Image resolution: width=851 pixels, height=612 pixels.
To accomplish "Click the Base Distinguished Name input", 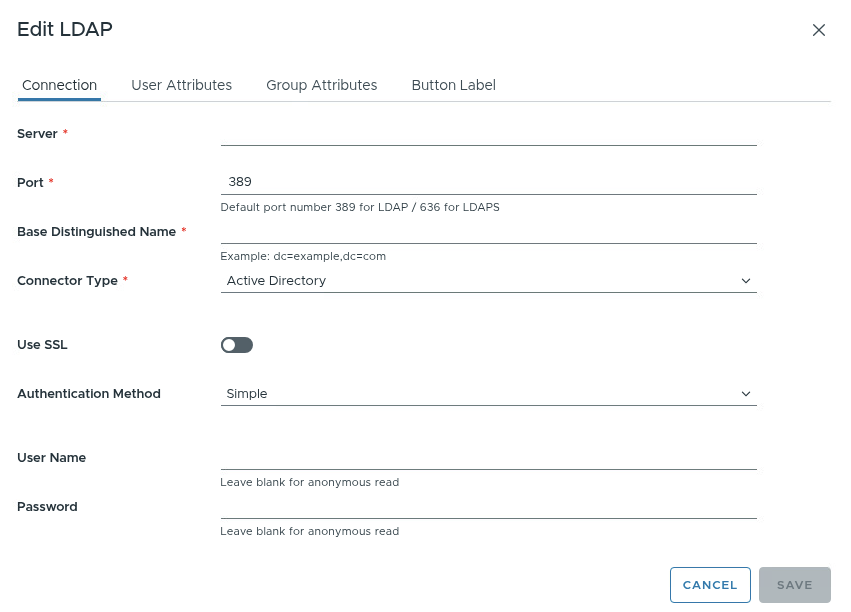I will (x=488, y=231).
